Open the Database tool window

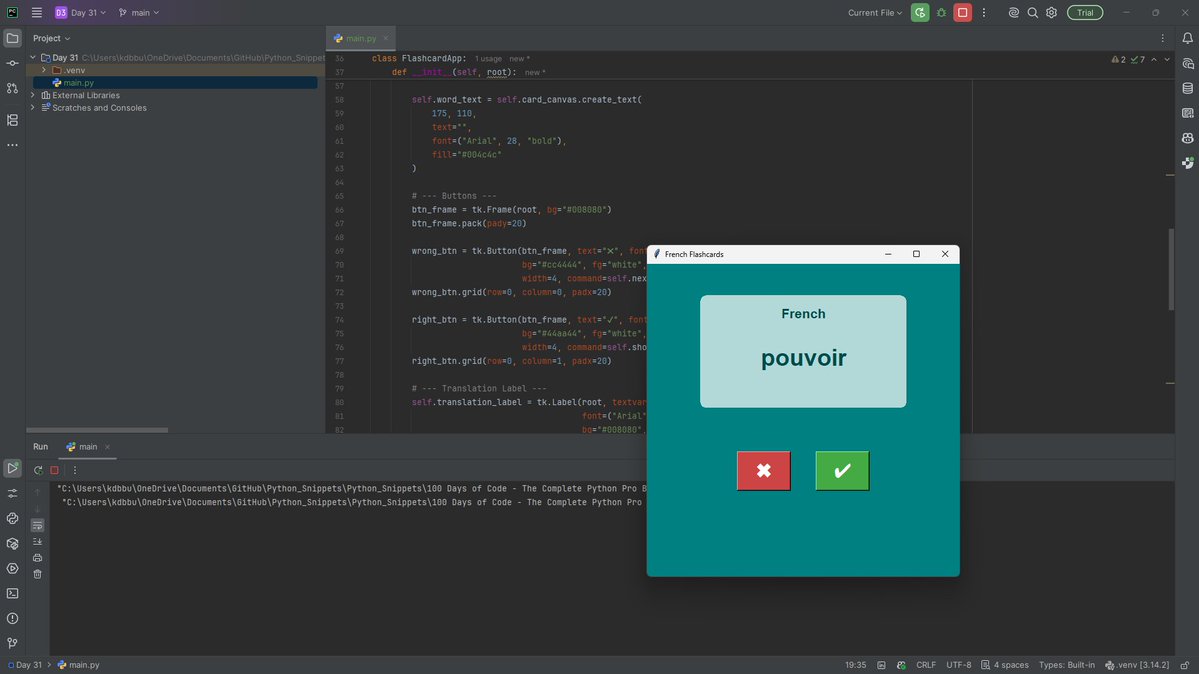tap(1188, 88)
